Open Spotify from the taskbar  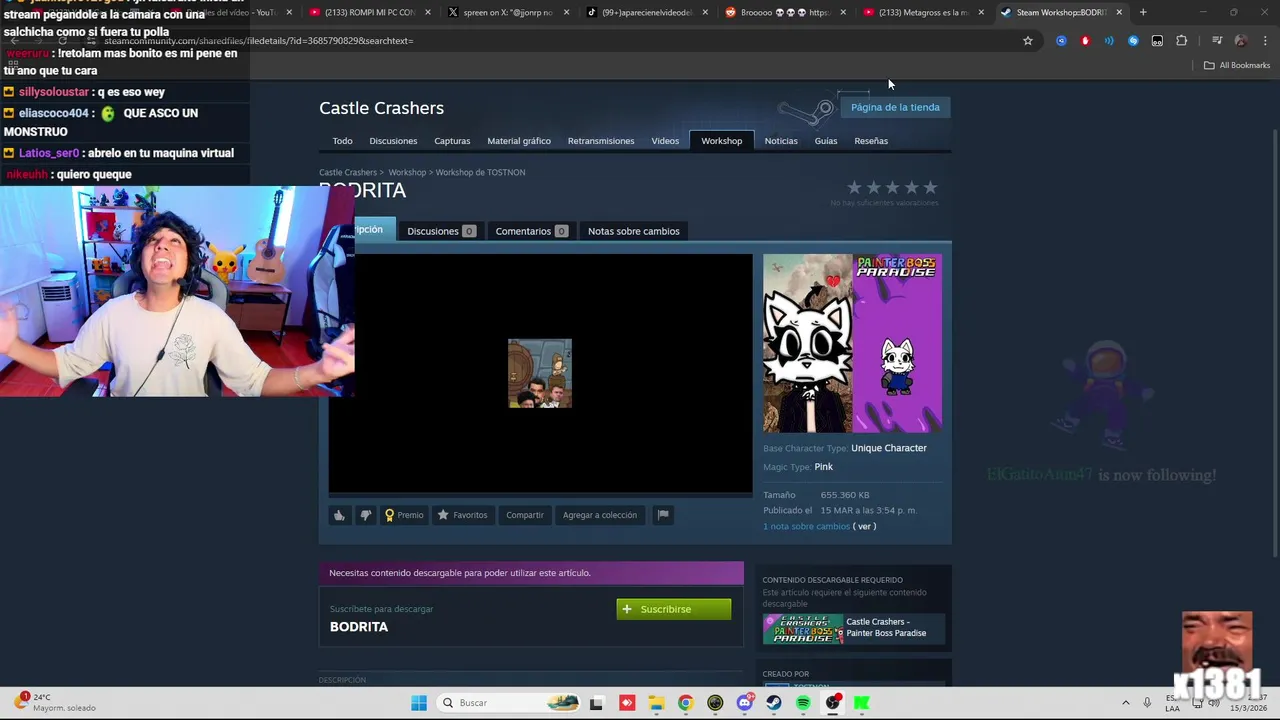(x=803, y=703)
